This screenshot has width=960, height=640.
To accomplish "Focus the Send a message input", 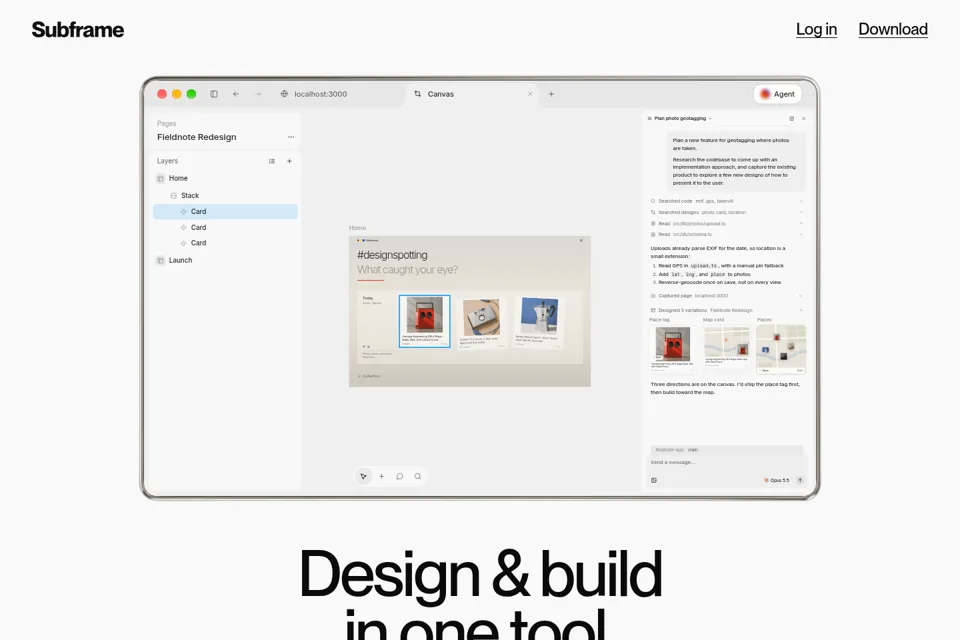I will (x=726, y=462).
